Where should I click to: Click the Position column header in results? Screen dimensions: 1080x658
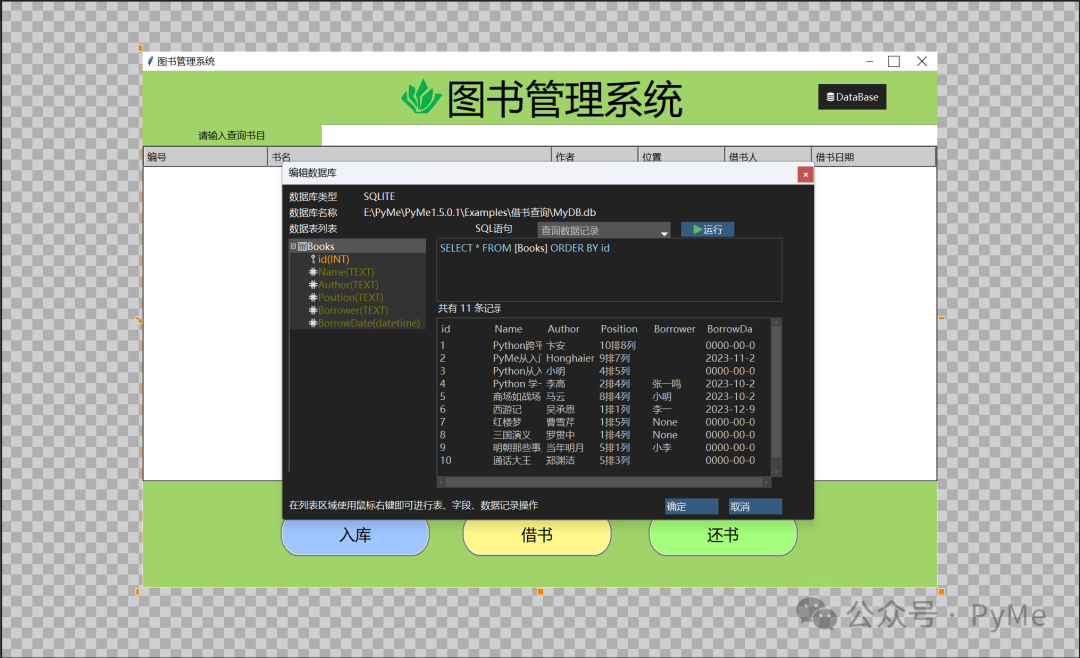(619, 329)
